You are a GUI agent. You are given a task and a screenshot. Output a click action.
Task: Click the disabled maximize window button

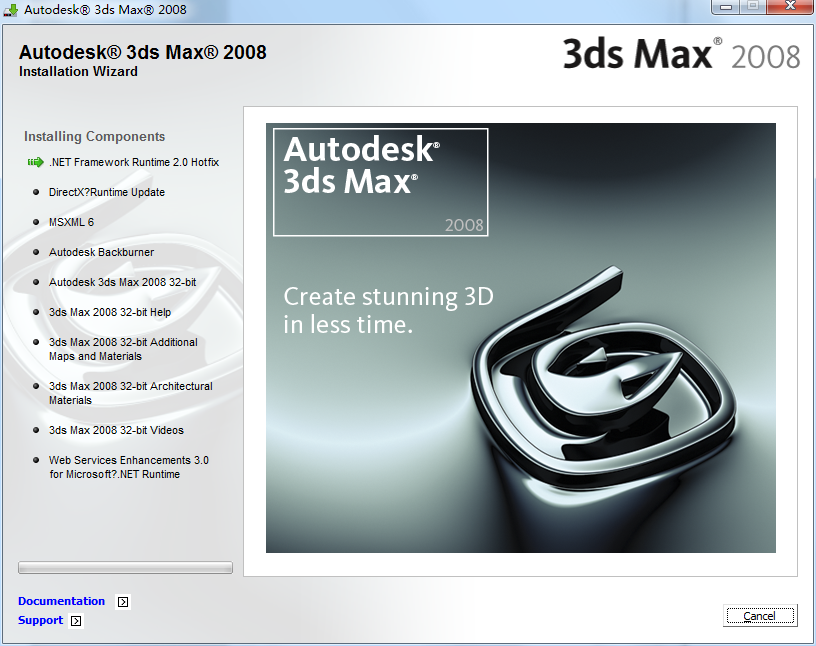click(x=753, y=7)
